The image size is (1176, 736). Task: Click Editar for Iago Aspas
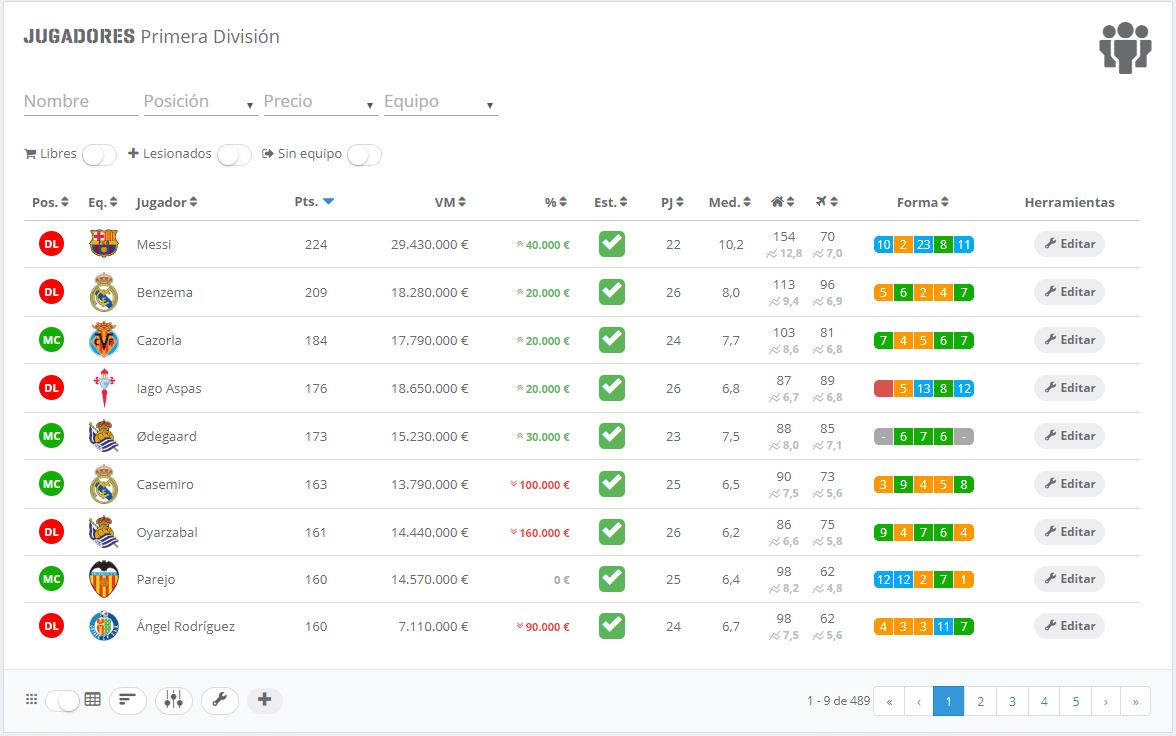1070,388
